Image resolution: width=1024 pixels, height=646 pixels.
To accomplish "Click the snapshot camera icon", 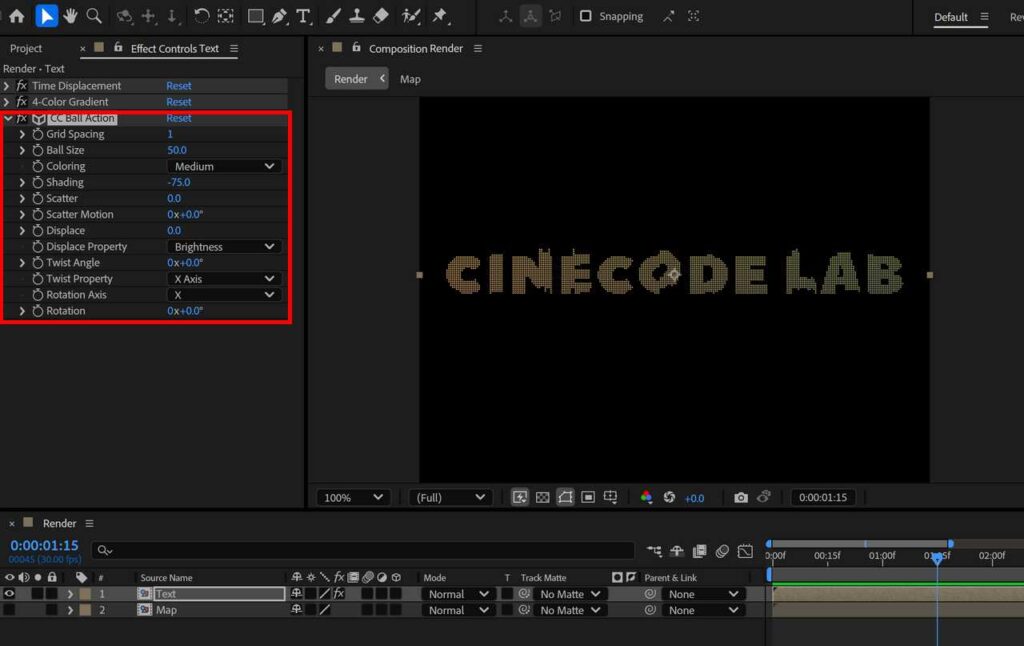I will coord(741,498).
